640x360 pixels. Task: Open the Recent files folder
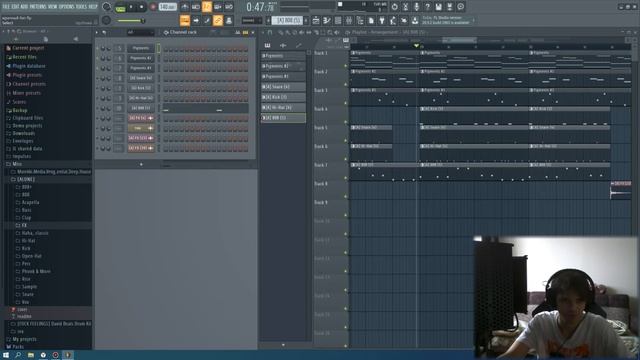[22, 57]
